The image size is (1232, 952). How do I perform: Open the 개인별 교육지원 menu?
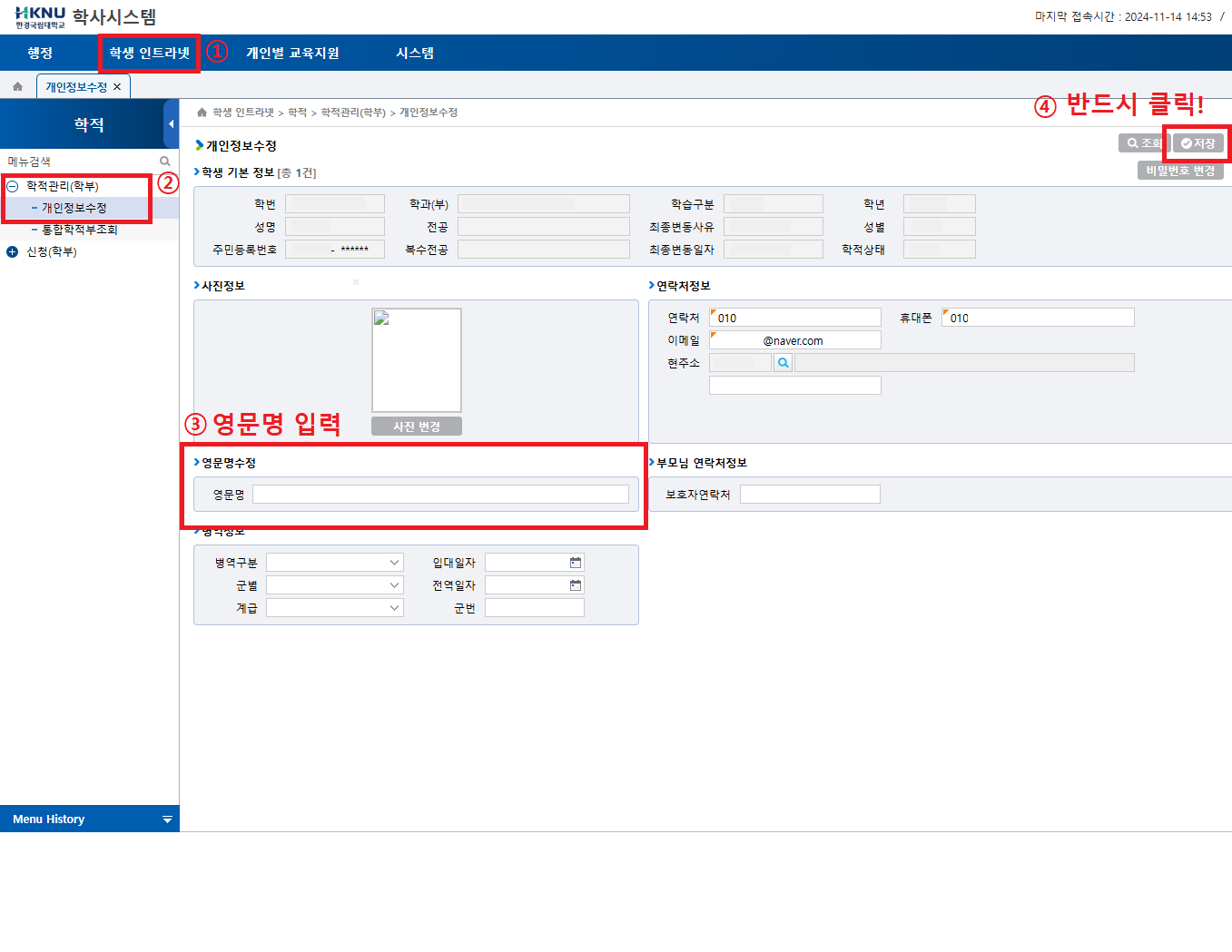click(x=292, y=53)
